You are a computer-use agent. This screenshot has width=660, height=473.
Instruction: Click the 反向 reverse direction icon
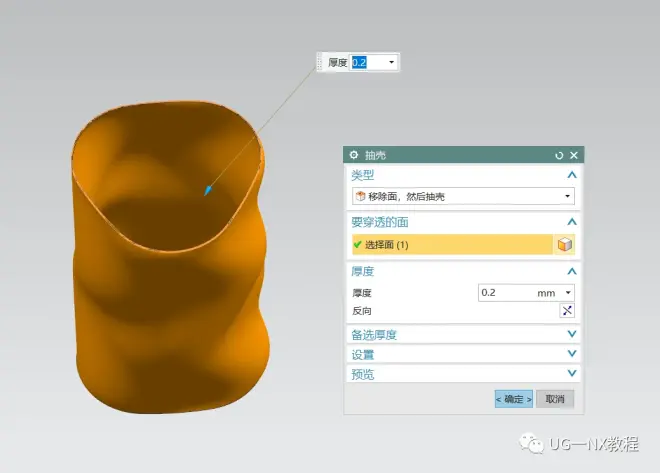point(566,310)
